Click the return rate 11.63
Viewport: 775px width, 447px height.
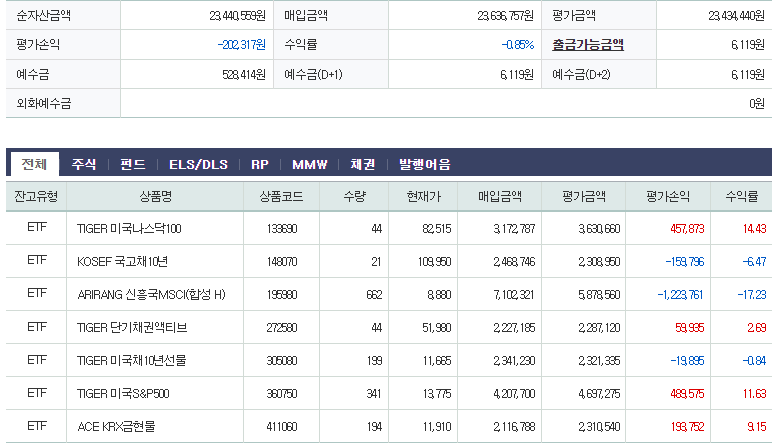tap(754, 394)
